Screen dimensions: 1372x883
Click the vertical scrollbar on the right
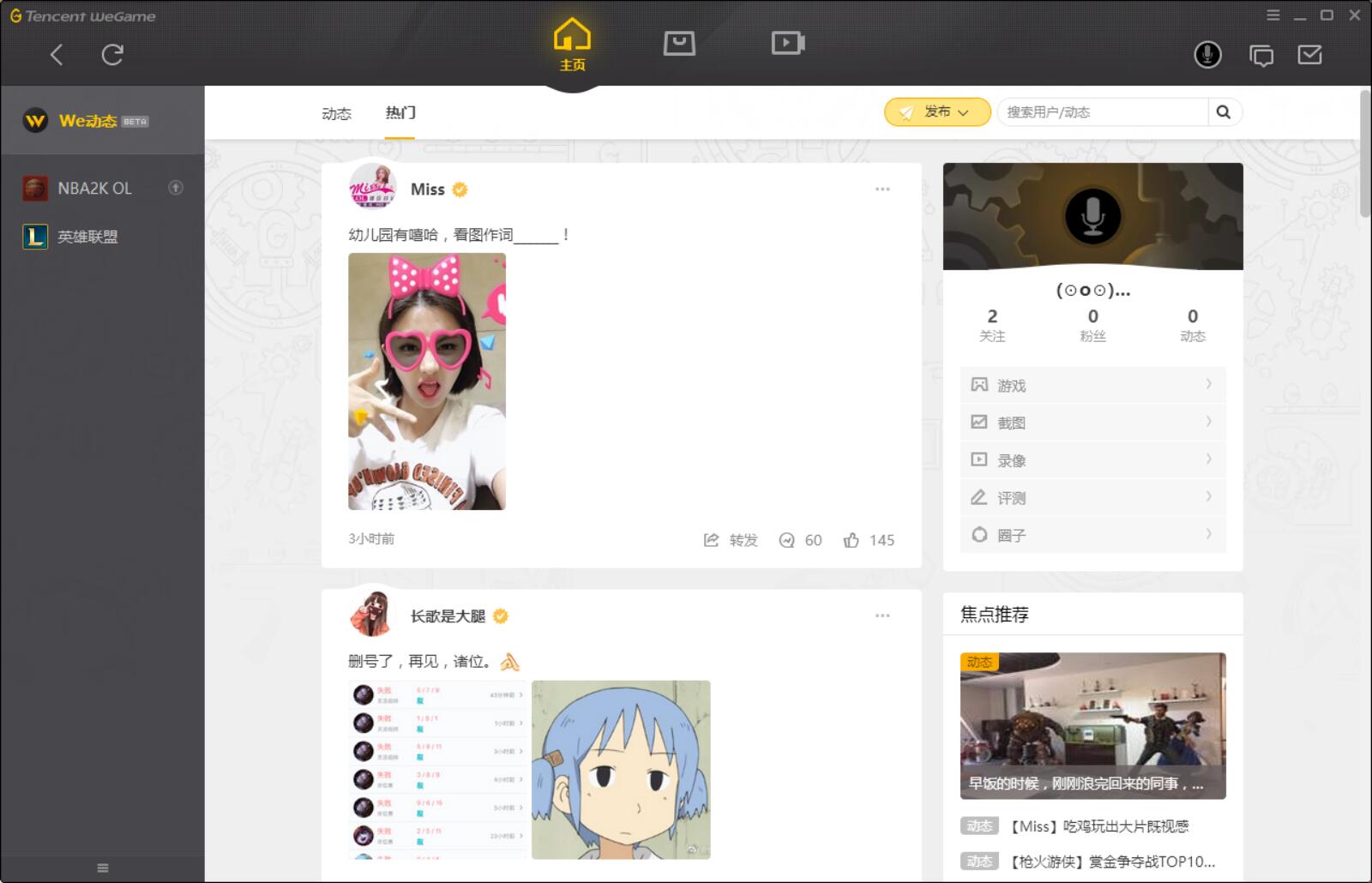pyautogui.click(x=1365, y=153)
